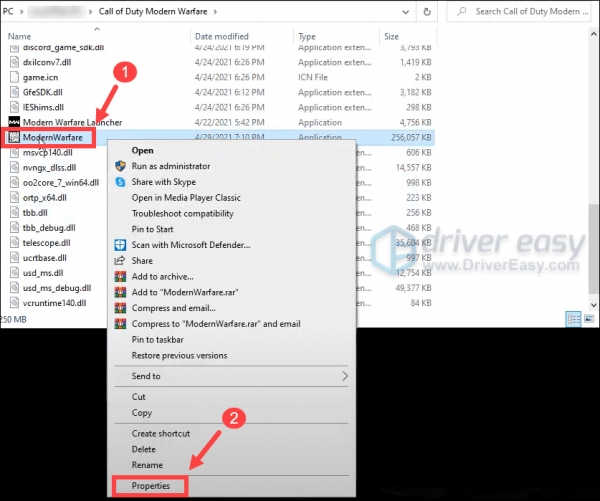Click the nvngx_dlss.dll file icon
This screenshot has width=600, height=501.
pos(14,167)
